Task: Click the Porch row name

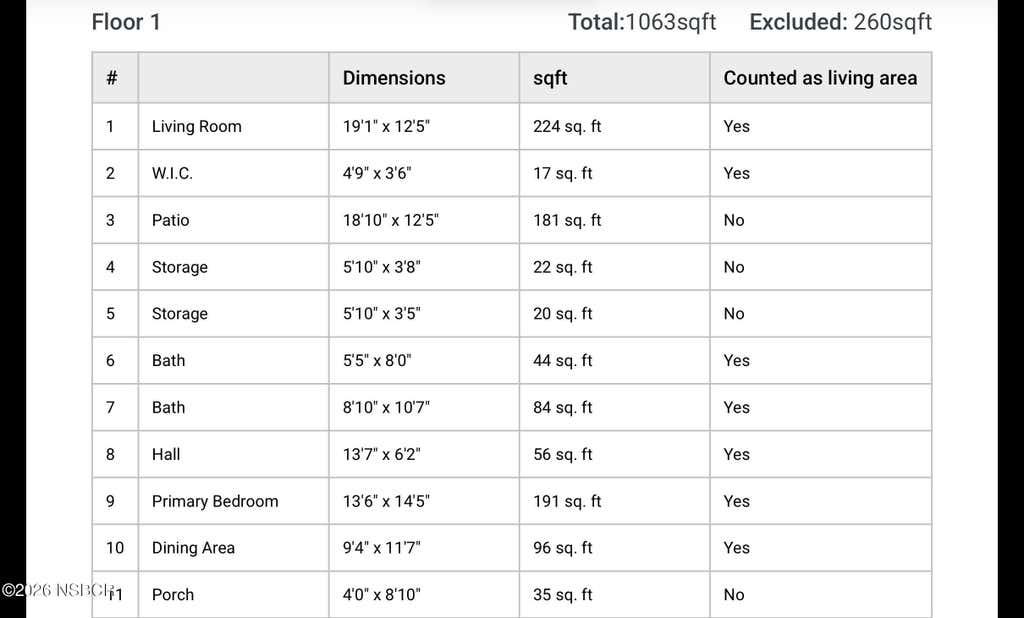Action: (x=173, y=594)
